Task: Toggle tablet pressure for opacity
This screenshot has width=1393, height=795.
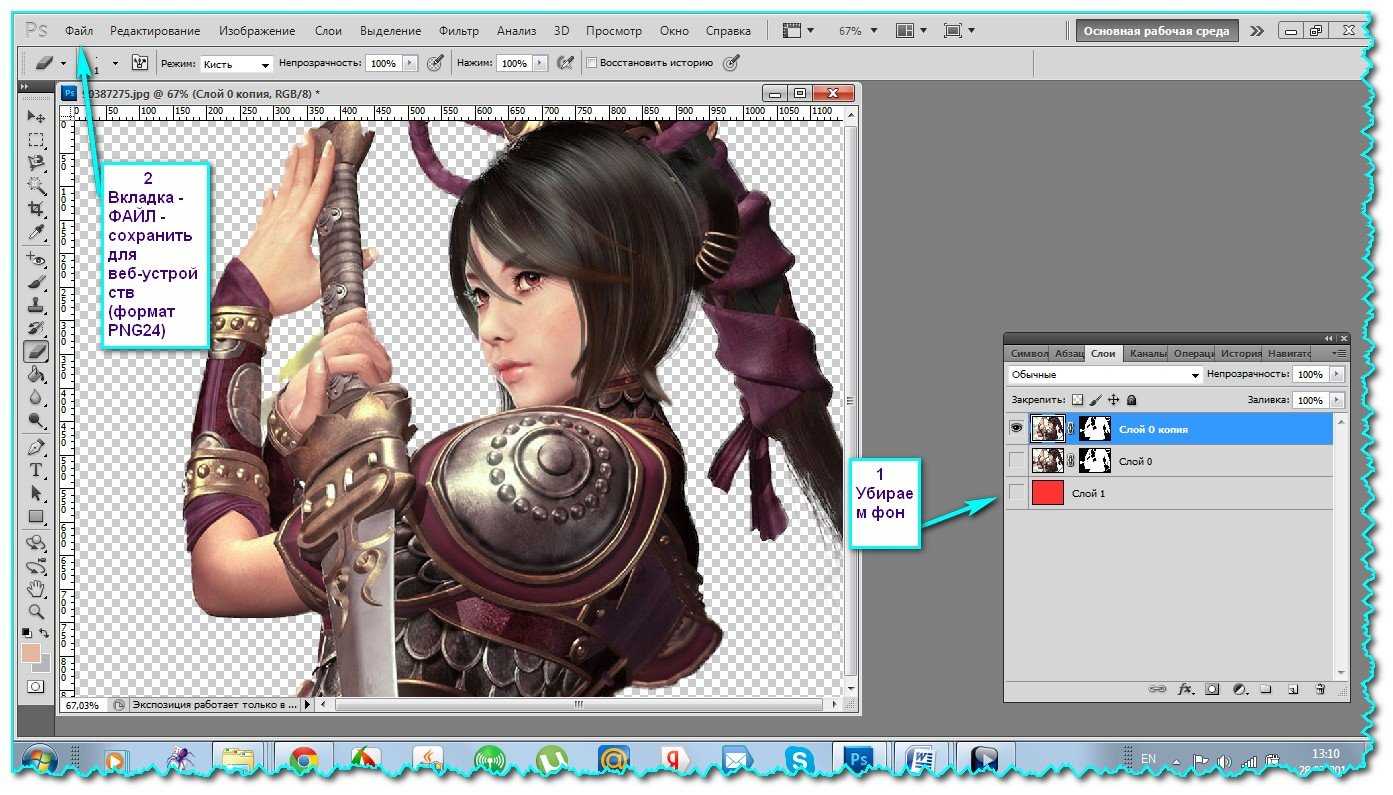Action: [x=435, y=63]
